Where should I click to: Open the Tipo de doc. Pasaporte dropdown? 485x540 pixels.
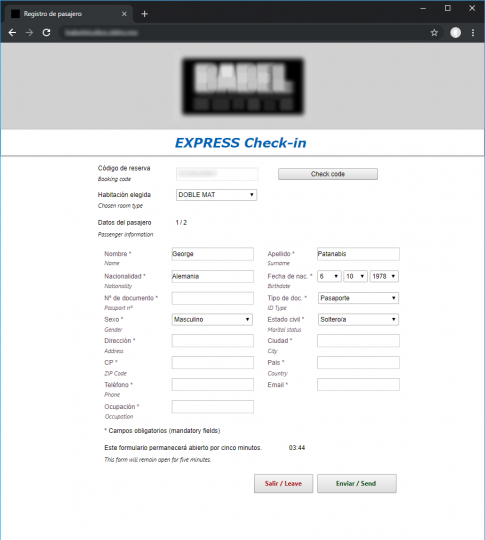[x=358, y=298]
